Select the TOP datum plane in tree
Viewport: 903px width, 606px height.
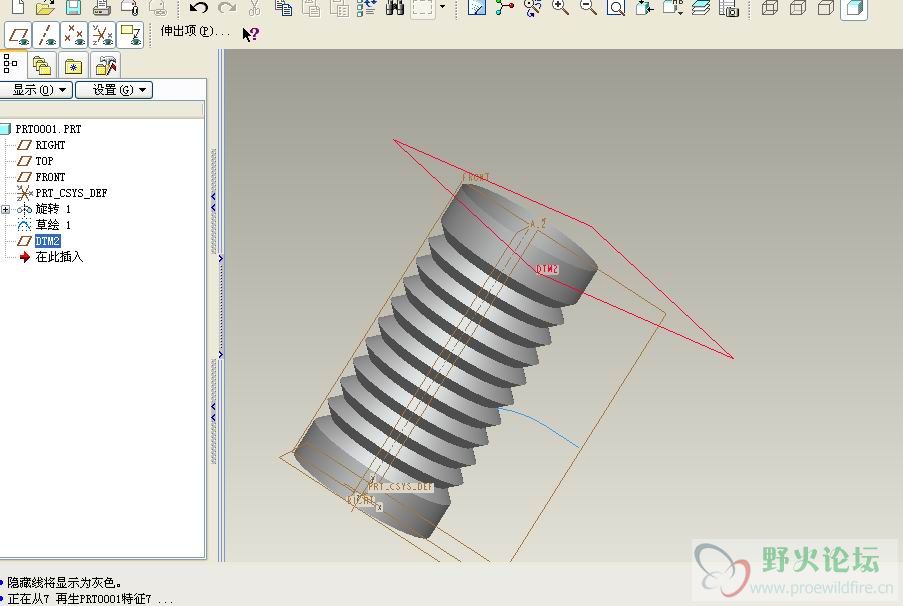[x=44, y=161]
